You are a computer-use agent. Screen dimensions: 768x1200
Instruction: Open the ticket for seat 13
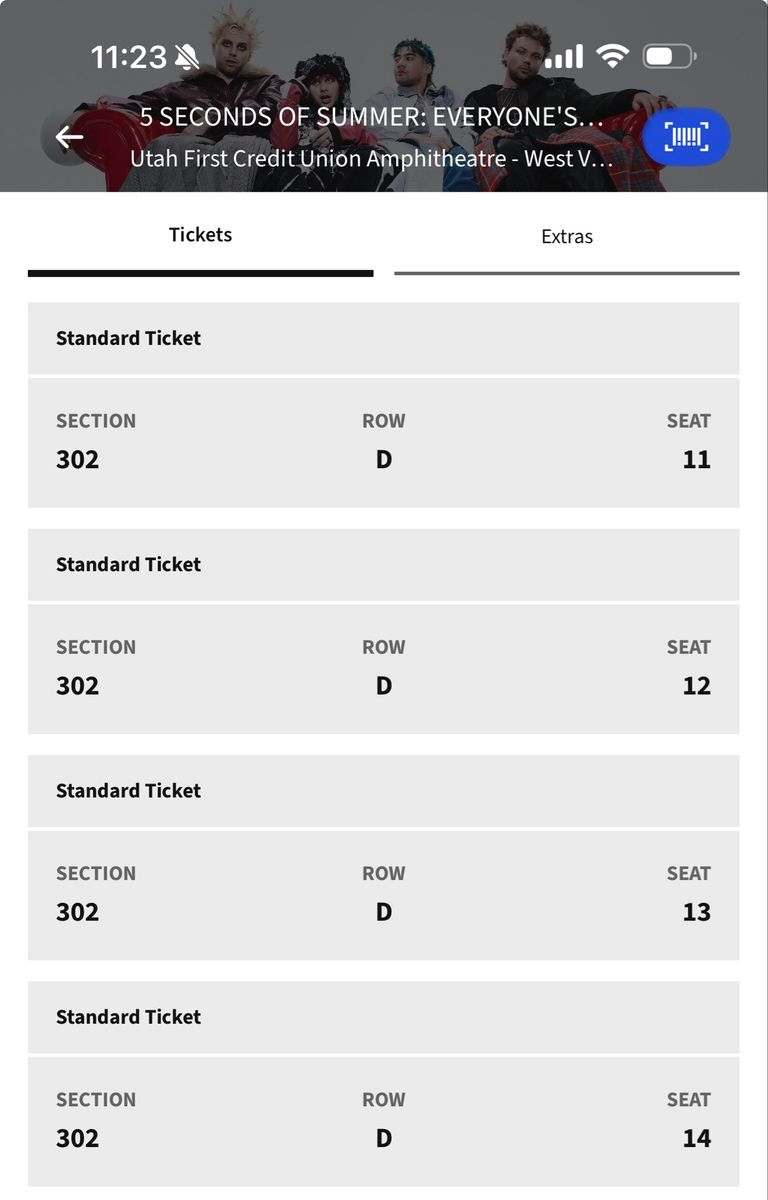(x=384, y=894)
